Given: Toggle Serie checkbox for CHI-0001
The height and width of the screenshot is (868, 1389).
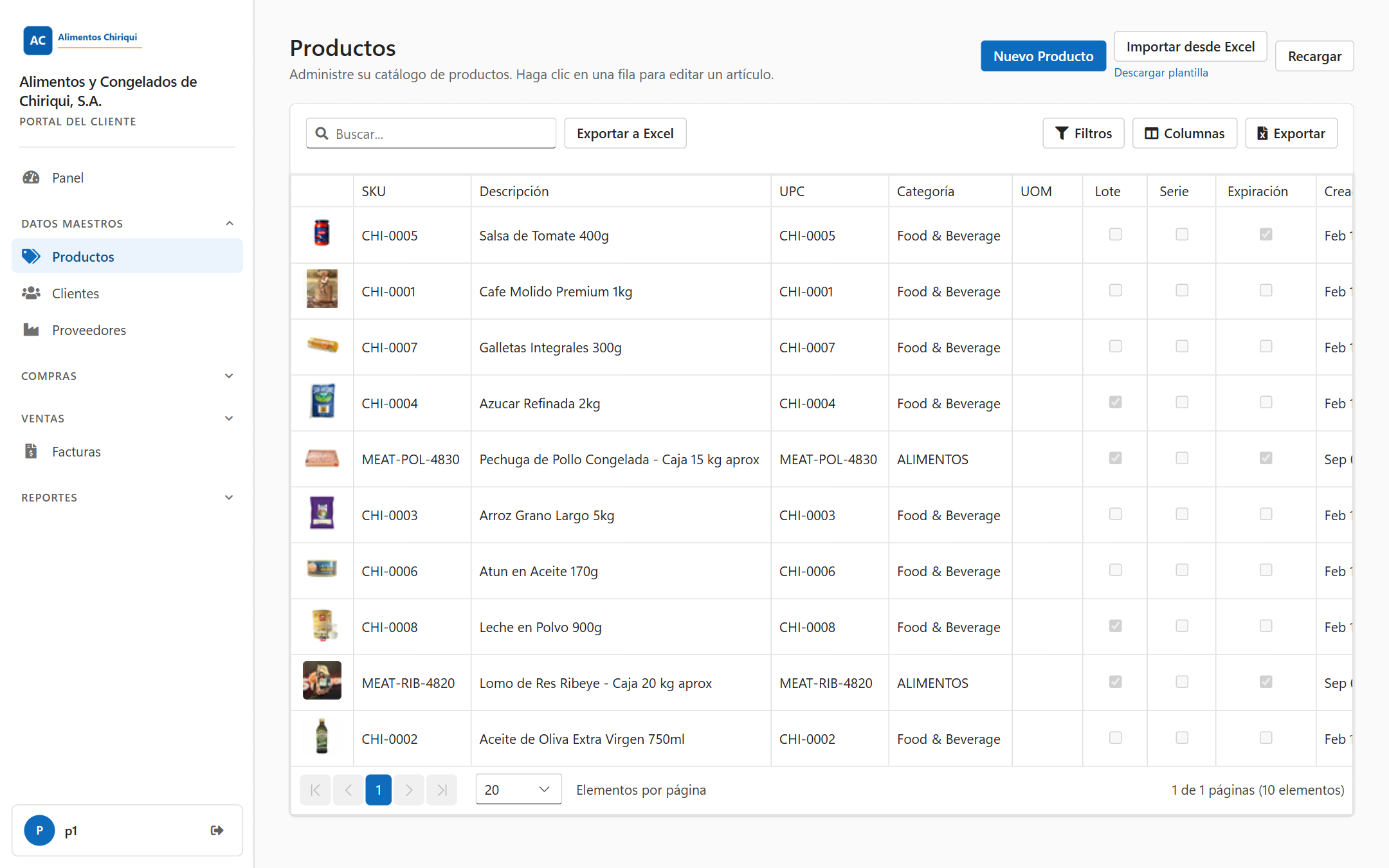Looking at the screenshot, I should coord(1182,291).
